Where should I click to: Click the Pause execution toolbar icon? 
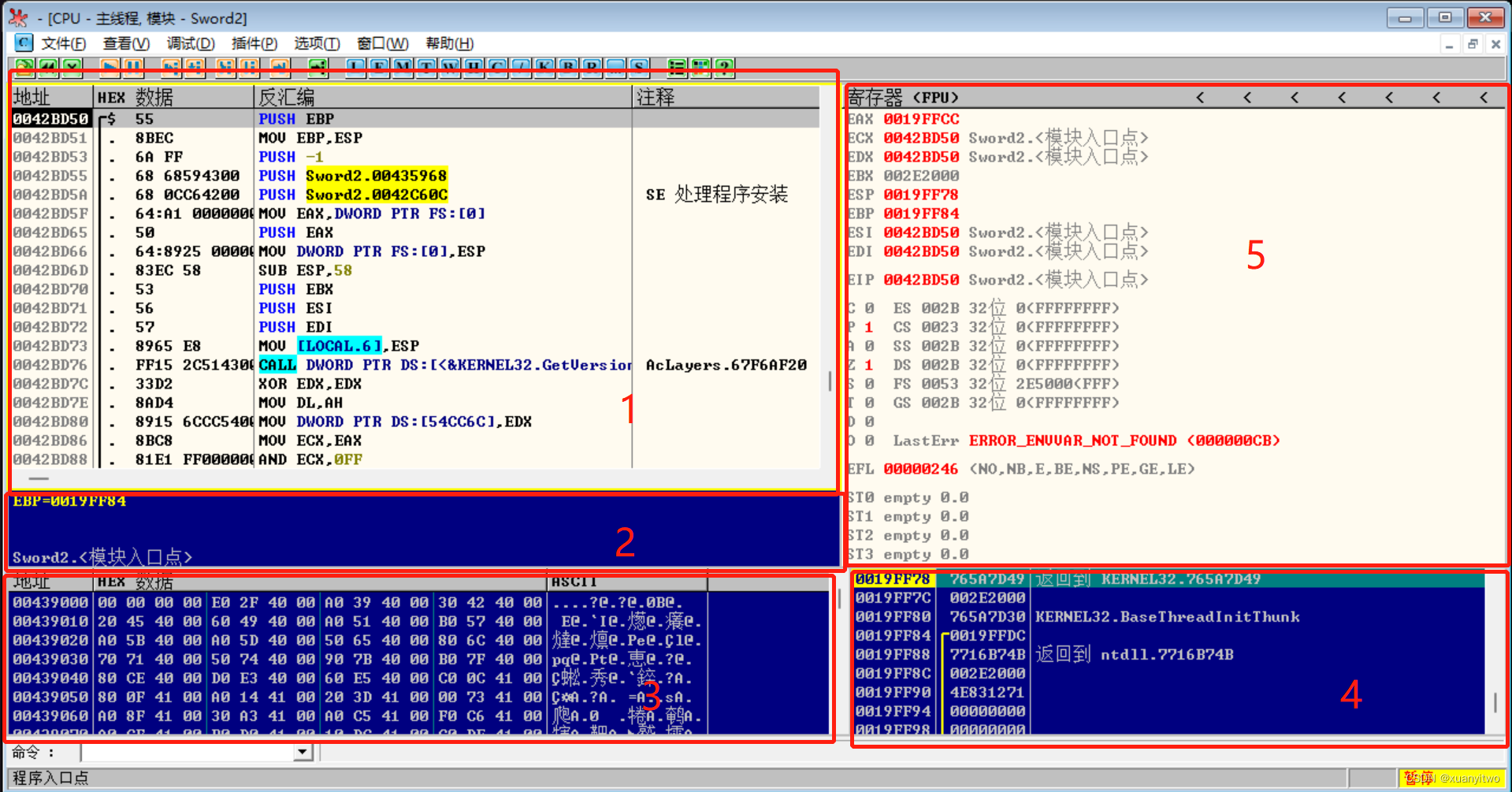134,68
